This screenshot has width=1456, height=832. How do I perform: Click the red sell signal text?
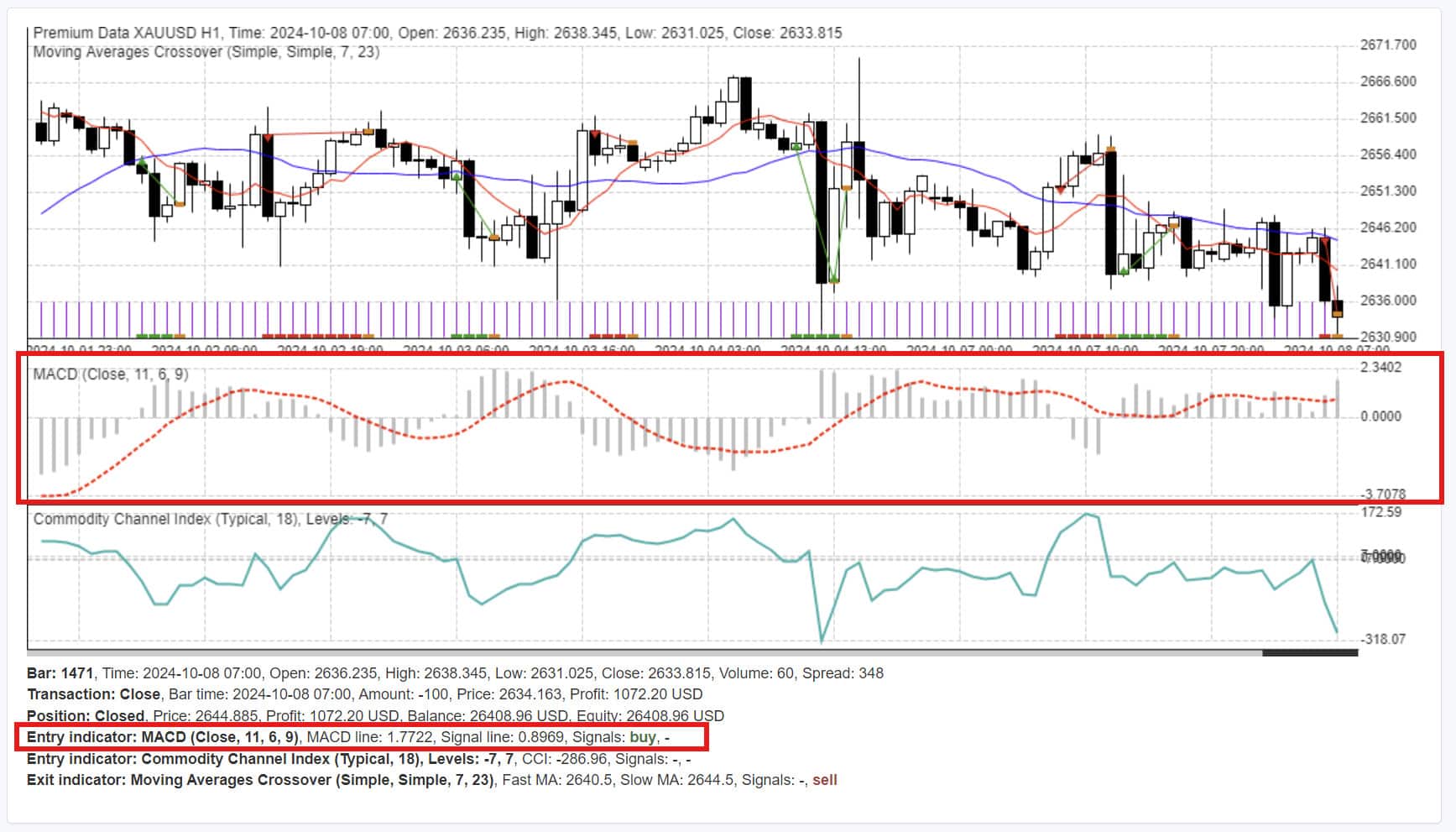(825, 779)
